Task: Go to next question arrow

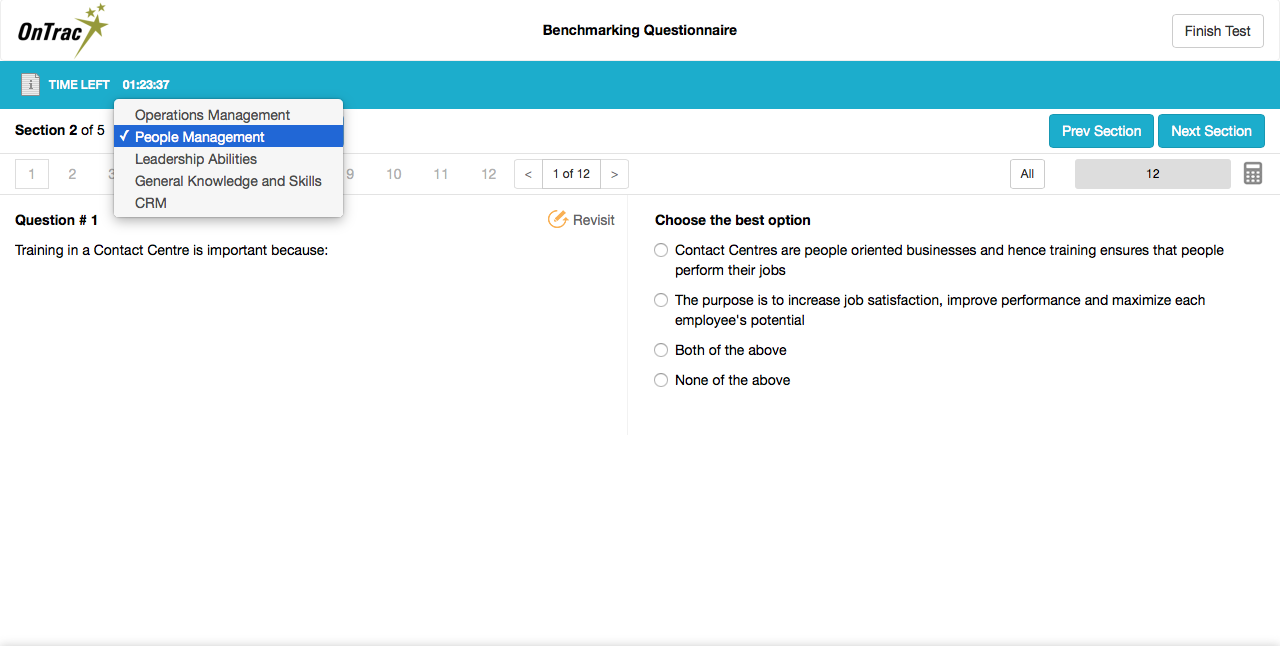Action: click(614, 174)
